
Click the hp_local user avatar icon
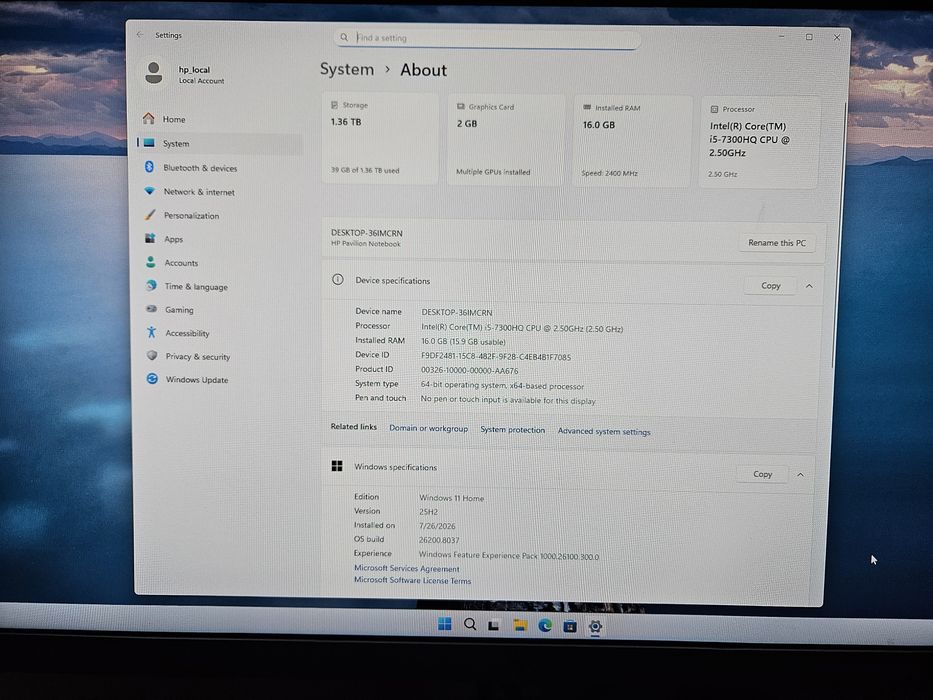click(154, 73)
